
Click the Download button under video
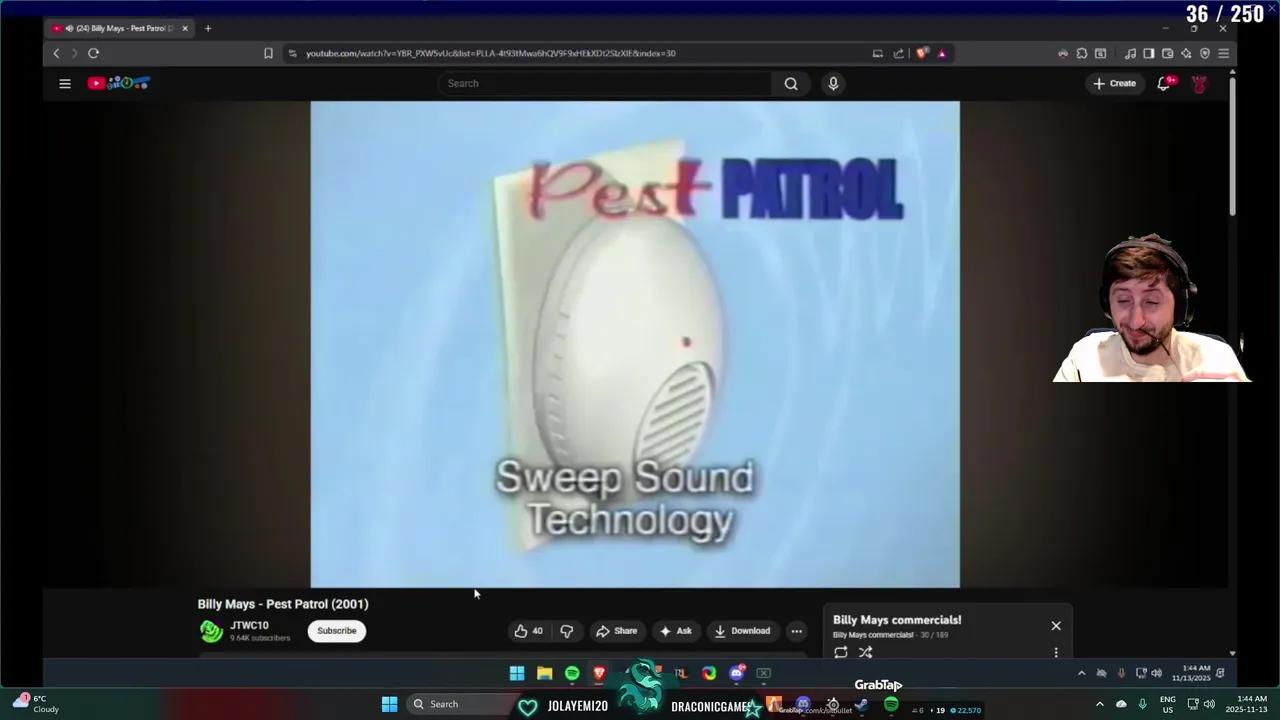pyautogui.click(x=742, y=631)
